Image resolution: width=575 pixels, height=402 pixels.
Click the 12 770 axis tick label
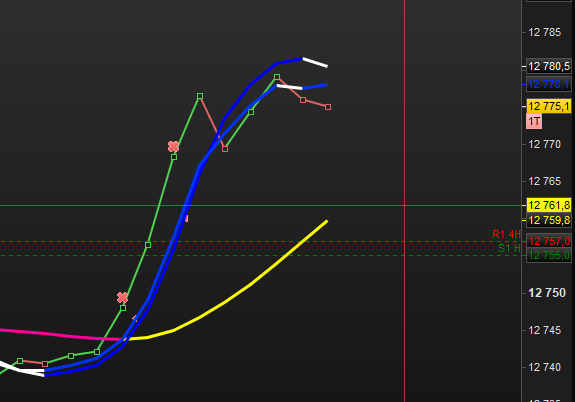(545, 144)
